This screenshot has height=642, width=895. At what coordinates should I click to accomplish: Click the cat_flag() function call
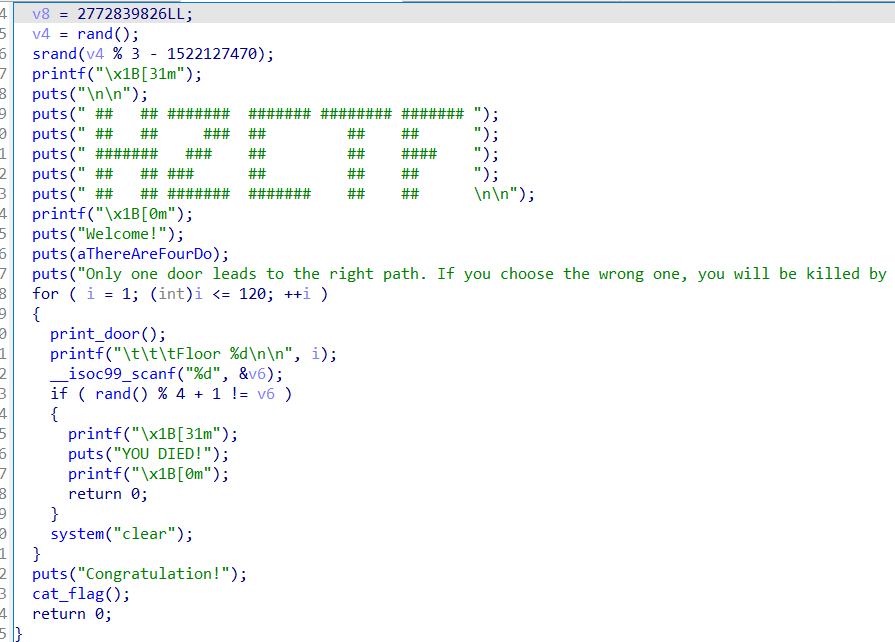(x=81, y=594)
